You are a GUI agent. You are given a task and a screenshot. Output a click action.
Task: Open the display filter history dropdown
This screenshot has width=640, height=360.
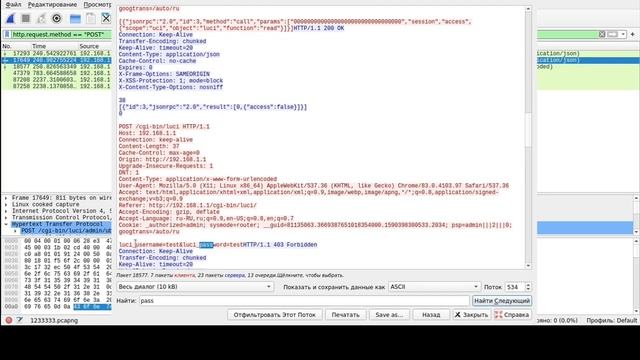pos(623,34)
